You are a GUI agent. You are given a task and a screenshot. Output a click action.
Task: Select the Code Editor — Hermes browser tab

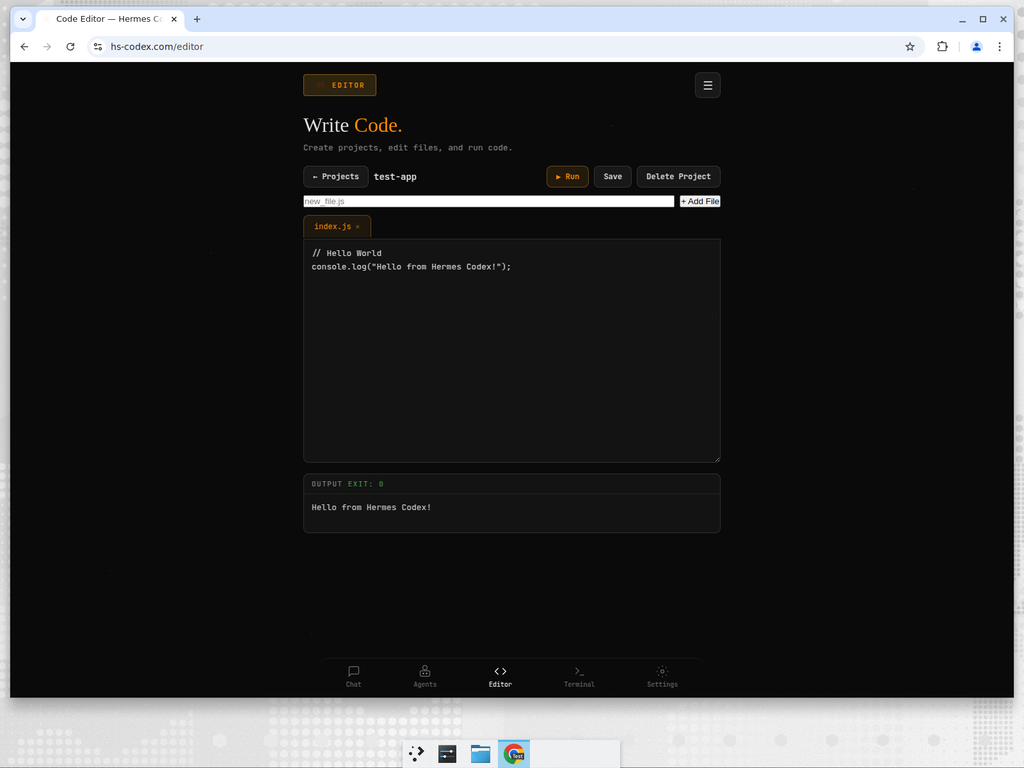tap(108, 19)
